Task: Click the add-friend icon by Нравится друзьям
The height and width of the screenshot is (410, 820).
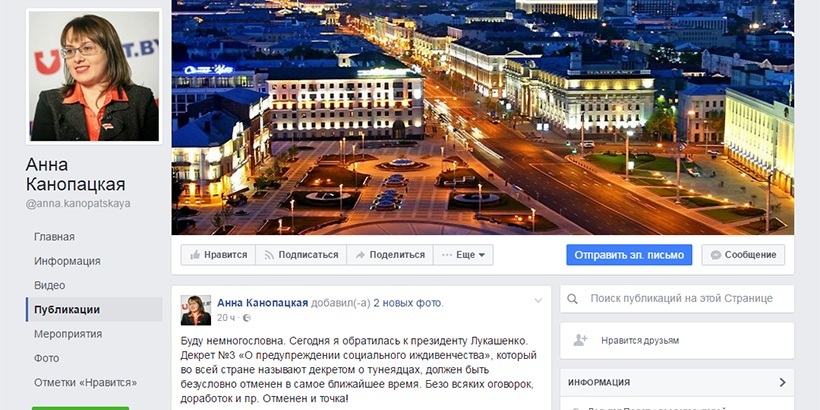Action: [580, 340]
